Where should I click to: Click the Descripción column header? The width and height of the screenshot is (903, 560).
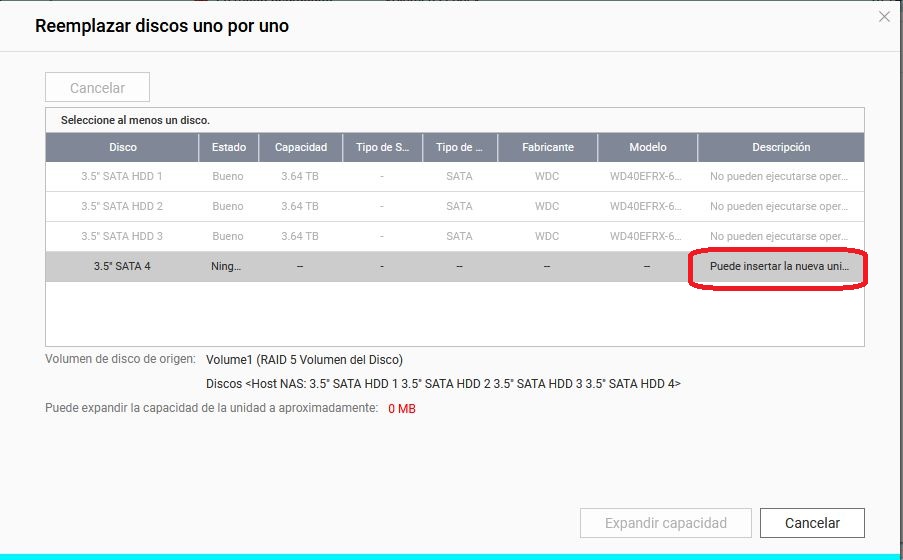[780, 147]
